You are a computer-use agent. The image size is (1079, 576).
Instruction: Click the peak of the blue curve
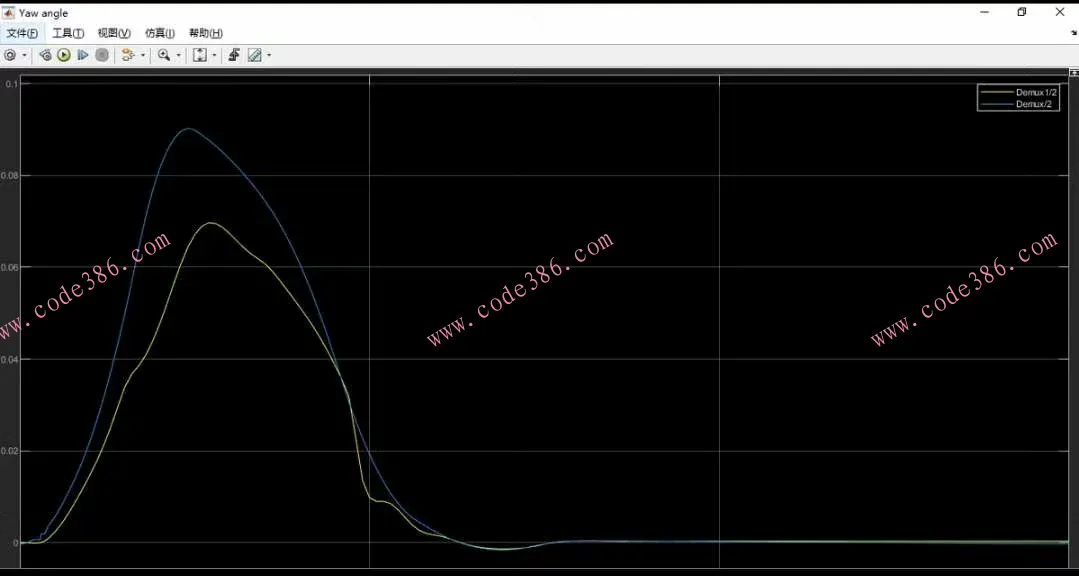tap(188, 129)
